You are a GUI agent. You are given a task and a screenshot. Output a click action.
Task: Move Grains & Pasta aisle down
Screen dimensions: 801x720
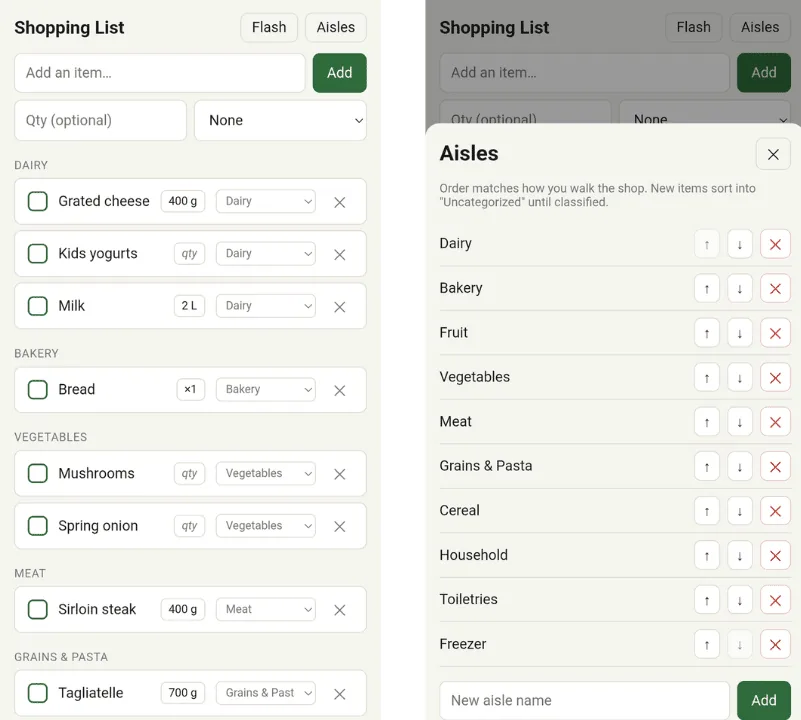pyautogui.click(x=739, y=467)
